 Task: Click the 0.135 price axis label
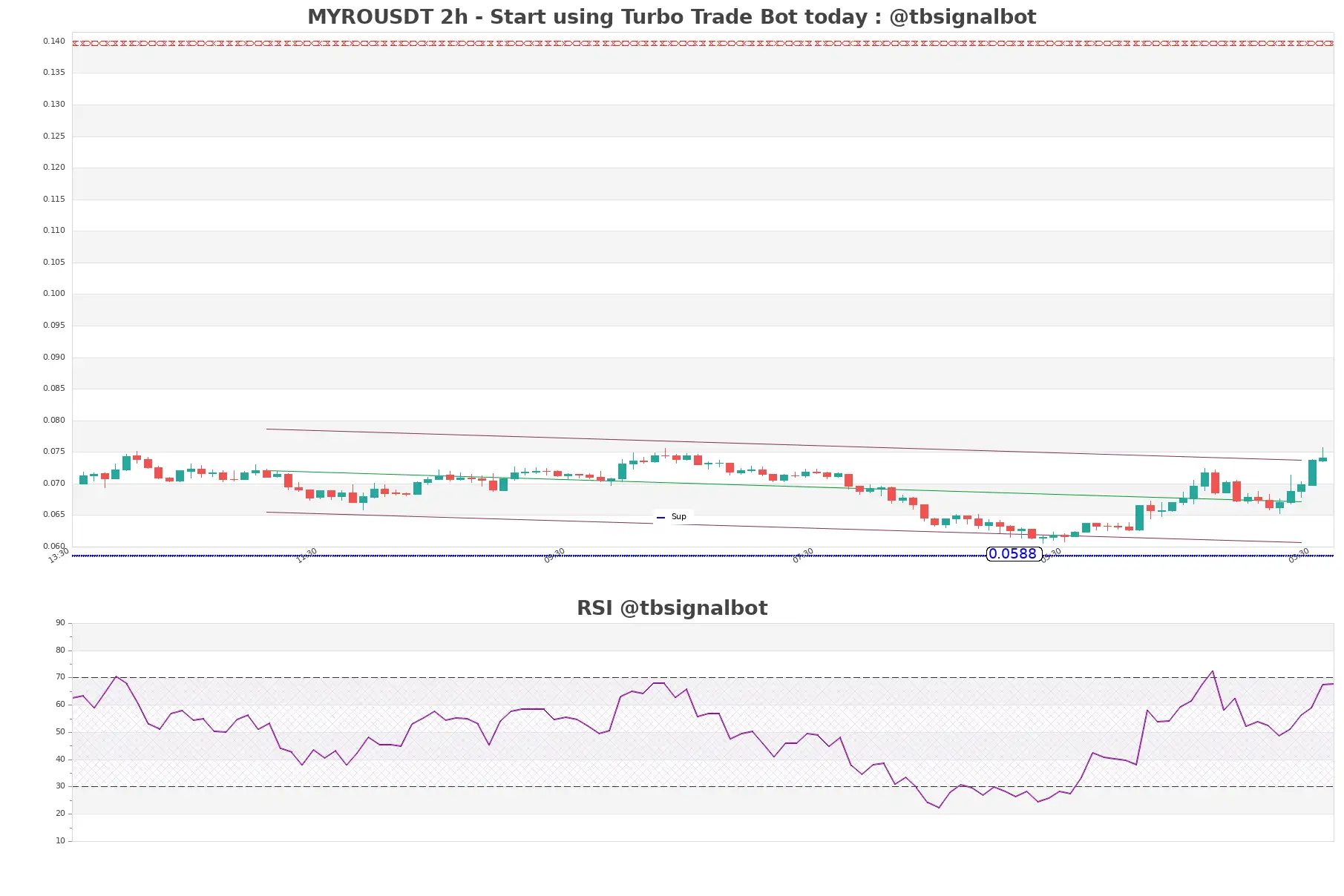coord(54,73)
